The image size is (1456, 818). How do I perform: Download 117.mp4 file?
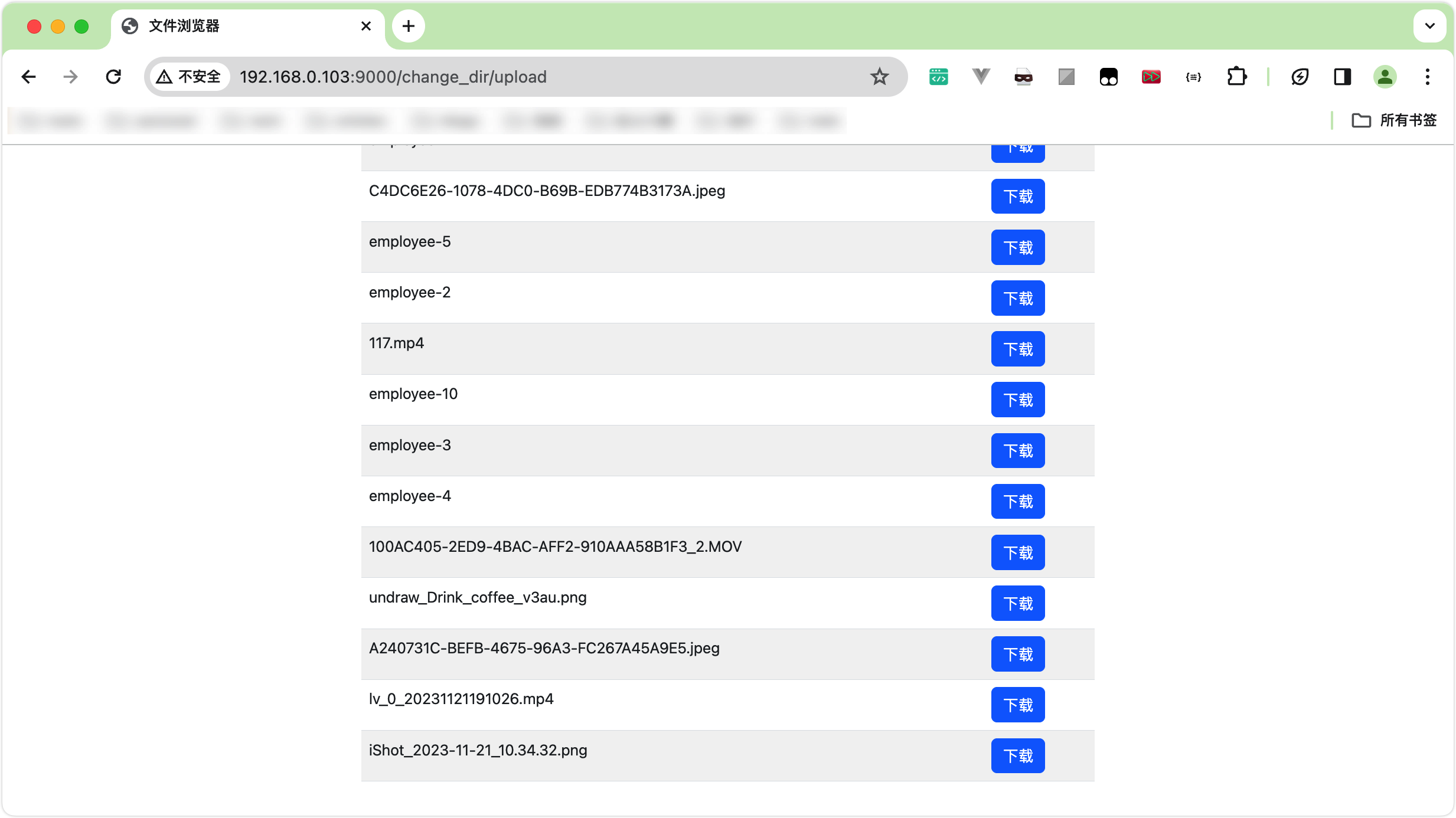click(1018, 349)
